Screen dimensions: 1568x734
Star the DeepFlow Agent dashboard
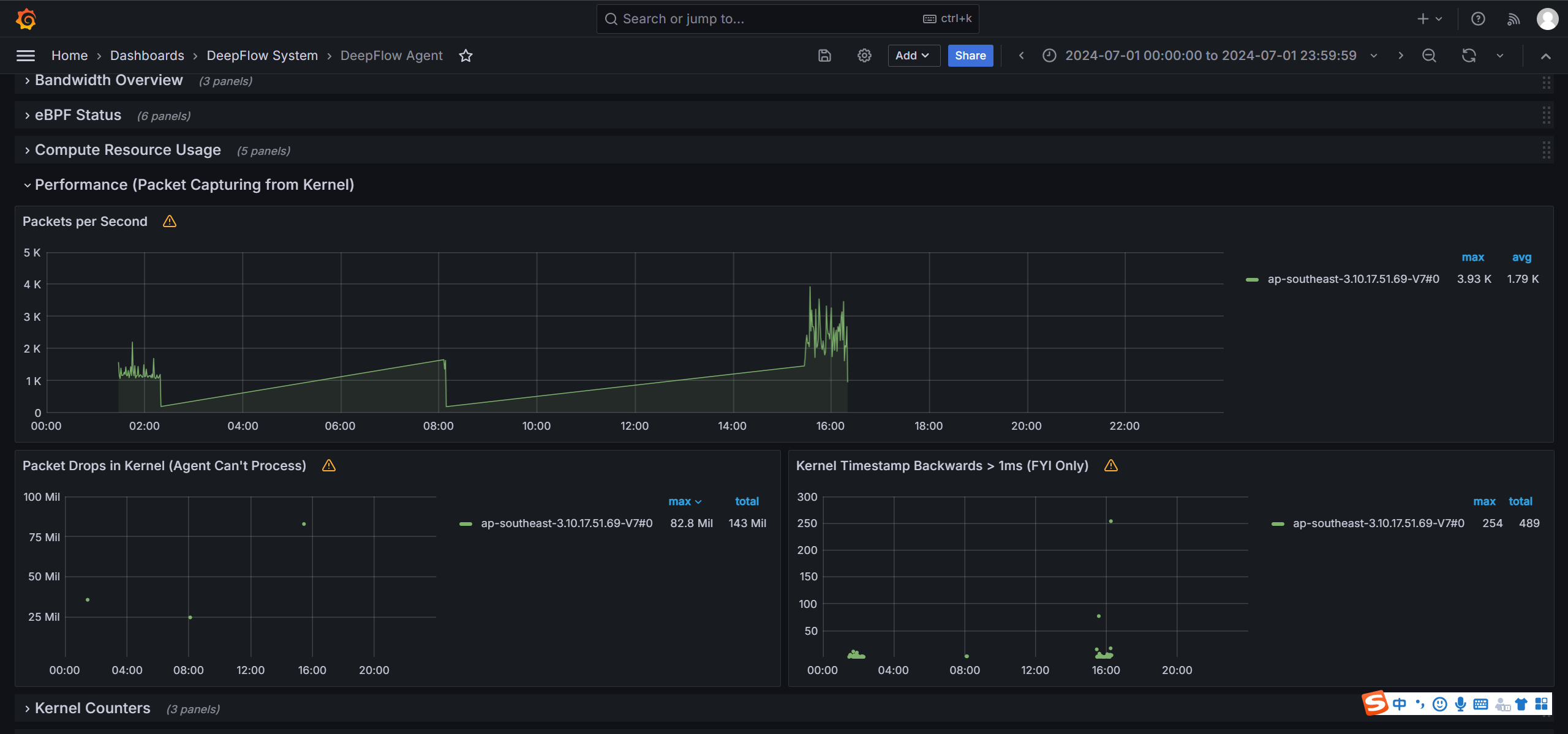tap(466, 56)
